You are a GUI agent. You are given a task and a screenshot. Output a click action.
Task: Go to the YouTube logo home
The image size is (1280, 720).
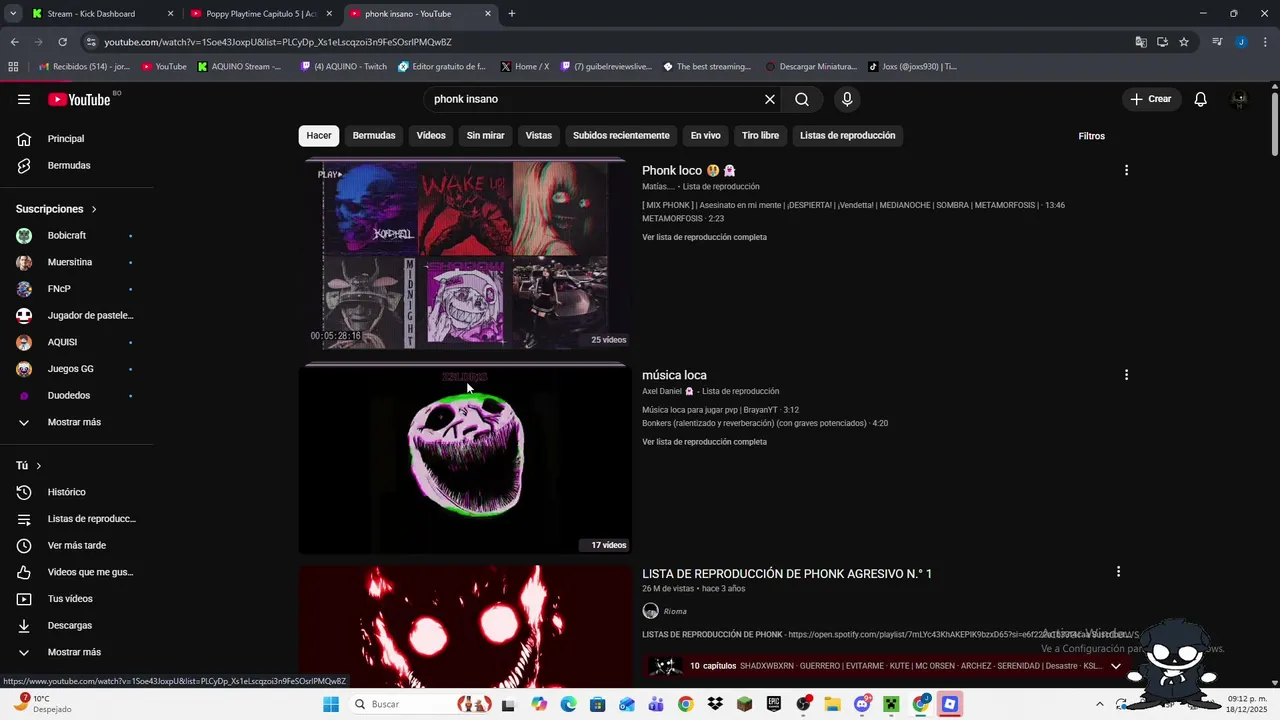point(79,99)
